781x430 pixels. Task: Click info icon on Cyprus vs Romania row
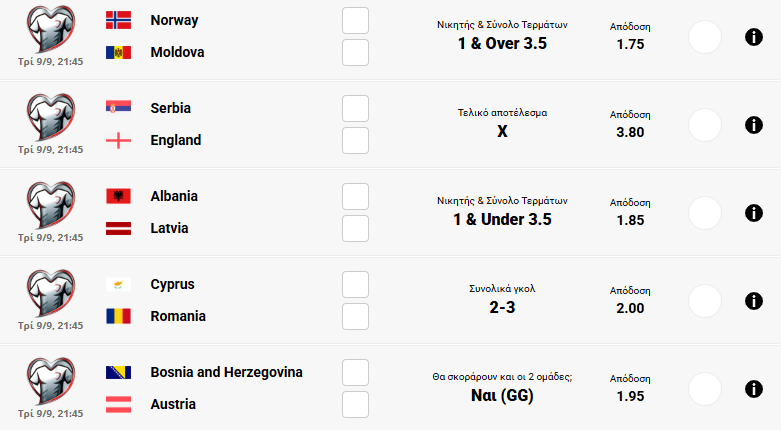pos(753,301)
